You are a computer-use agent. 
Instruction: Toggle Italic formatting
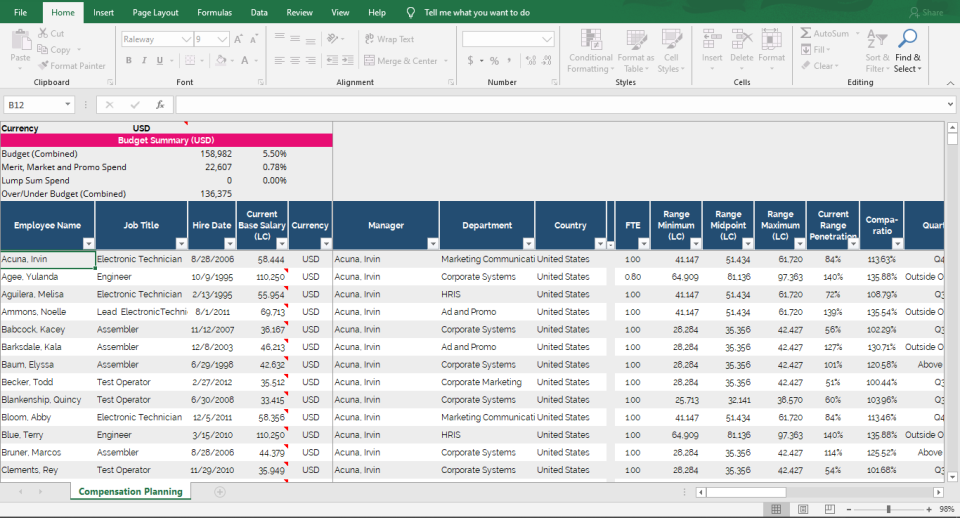(144, 61)
